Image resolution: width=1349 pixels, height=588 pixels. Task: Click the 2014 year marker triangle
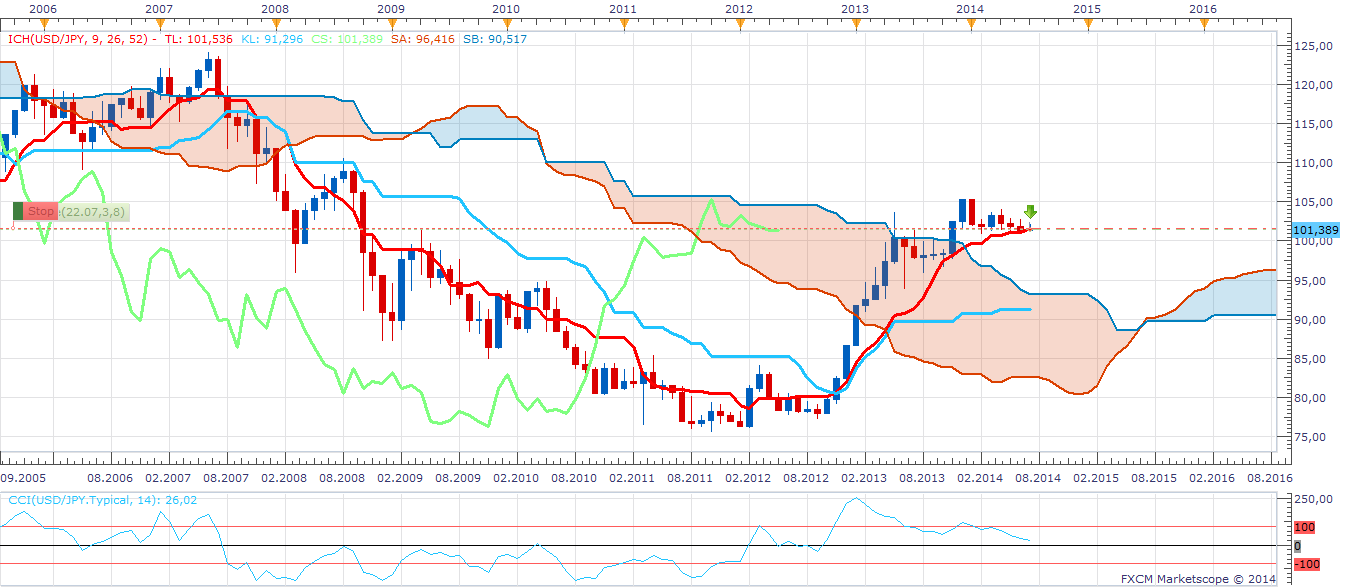971,26
